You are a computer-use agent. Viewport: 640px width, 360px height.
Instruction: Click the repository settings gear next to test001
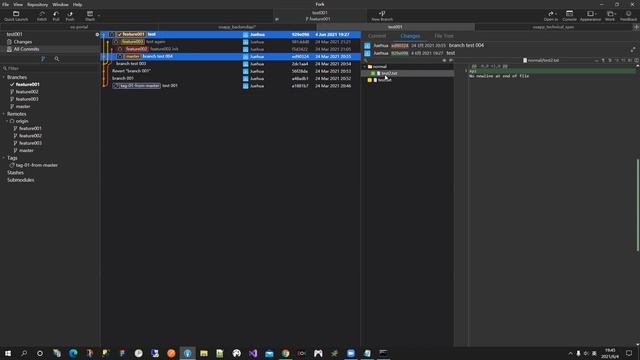(x=97, y=34)
